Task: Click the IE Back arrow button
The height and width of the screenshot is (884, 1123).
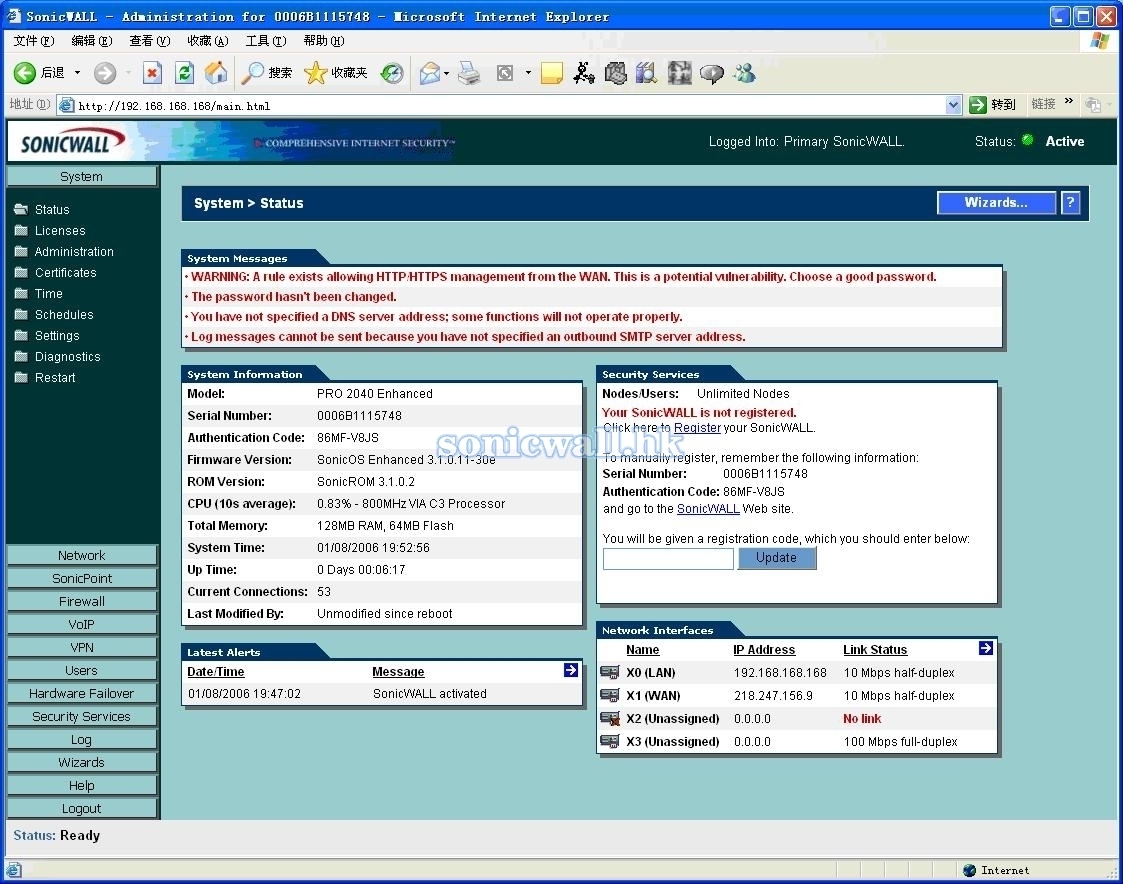Action: (x=24, y=73)
